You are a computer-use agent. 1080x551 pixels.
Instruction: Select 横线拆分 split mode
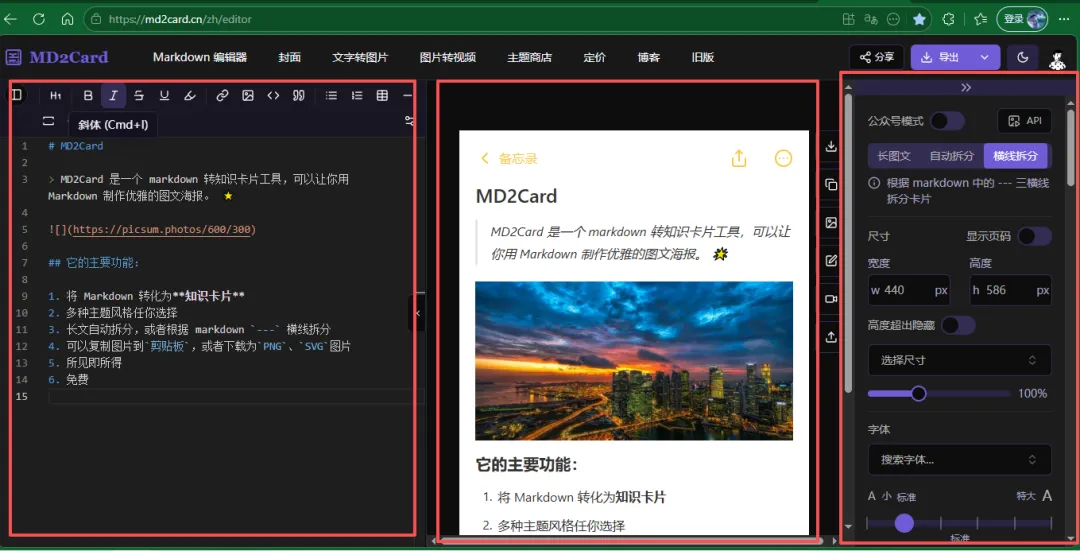coord(1015,156)
